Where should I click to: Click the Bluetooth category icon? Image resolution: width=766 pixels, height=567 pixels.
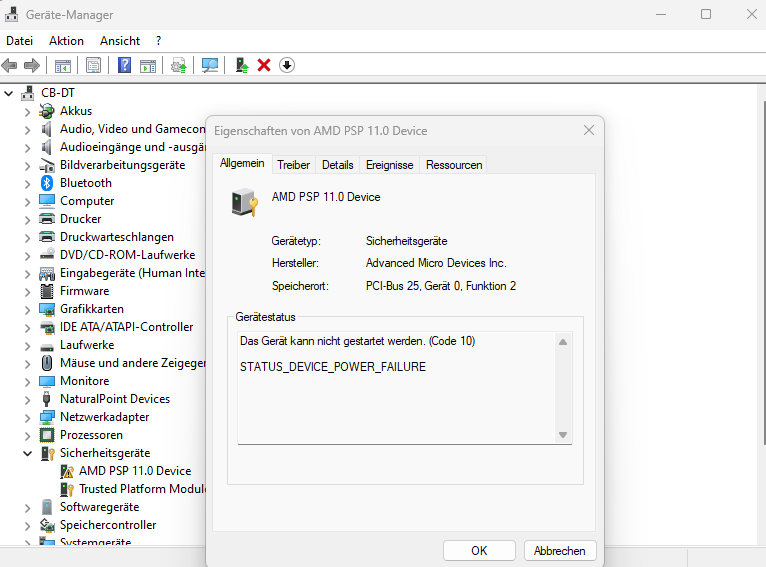point(47,183)
